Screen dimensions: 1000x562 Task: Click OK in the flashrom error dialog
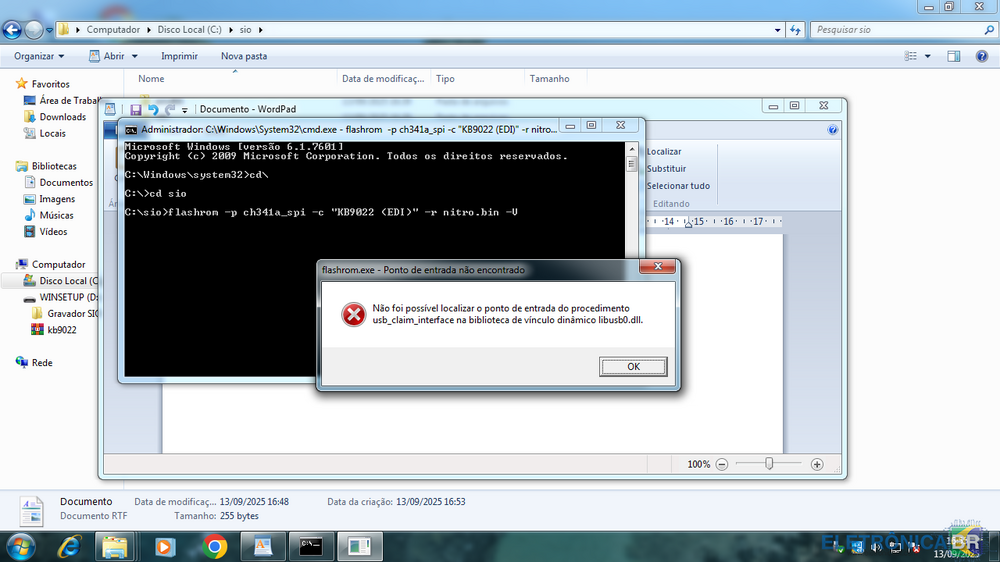633,367
